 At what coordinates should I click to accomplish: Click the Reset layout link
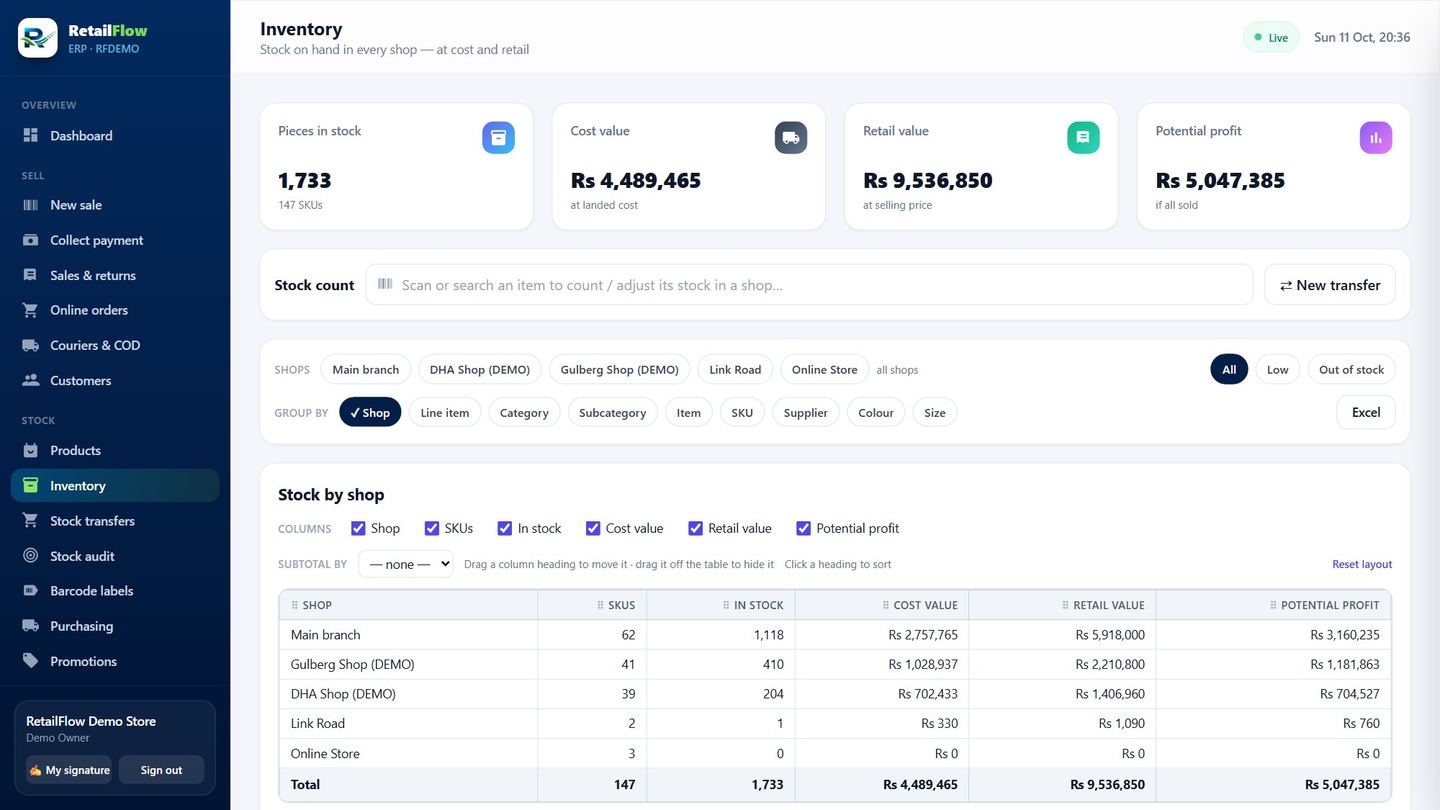[x=1362, y=564]
